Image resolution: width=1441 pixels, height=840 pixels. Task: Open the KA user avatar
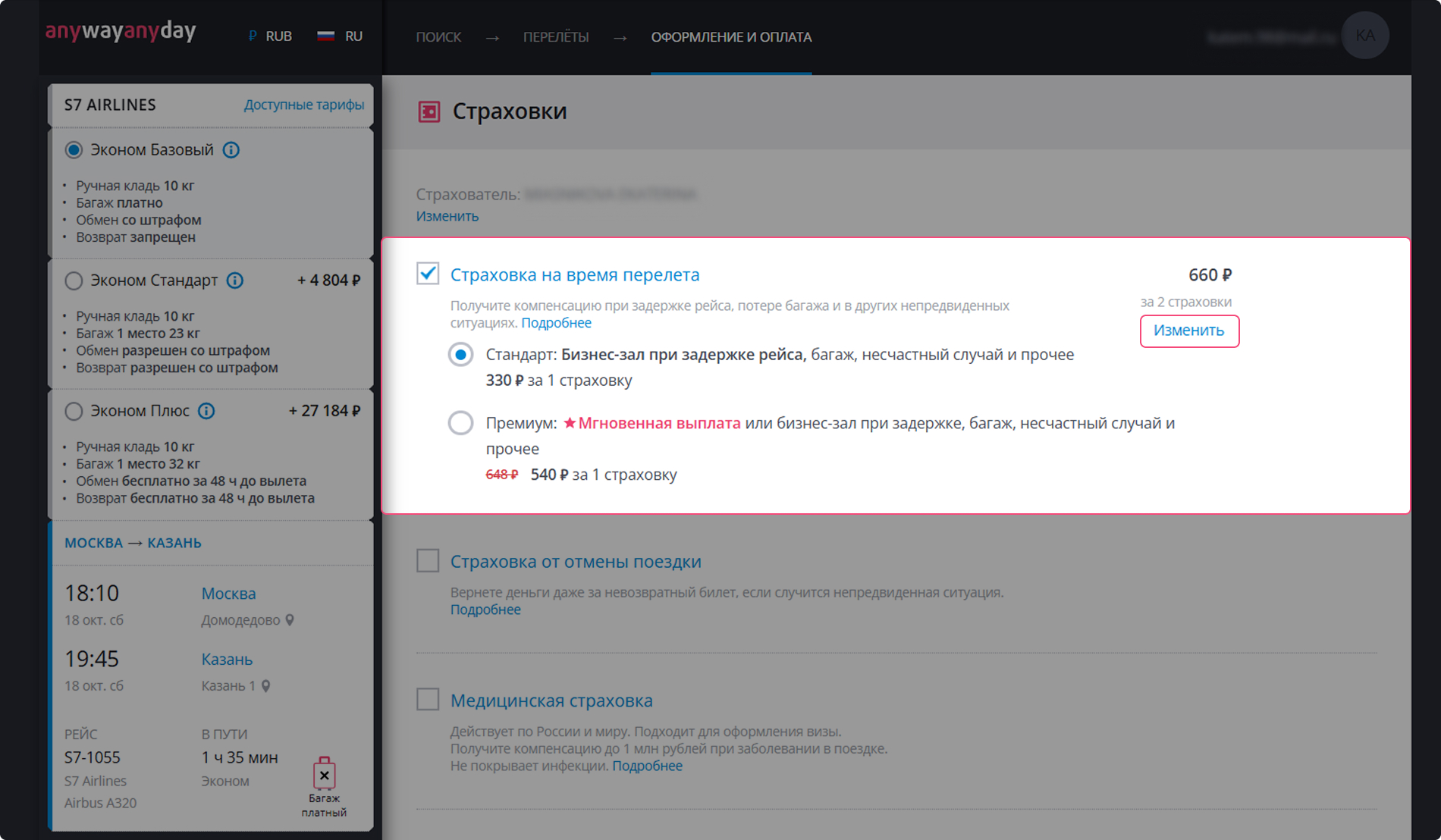point(1364,36)
